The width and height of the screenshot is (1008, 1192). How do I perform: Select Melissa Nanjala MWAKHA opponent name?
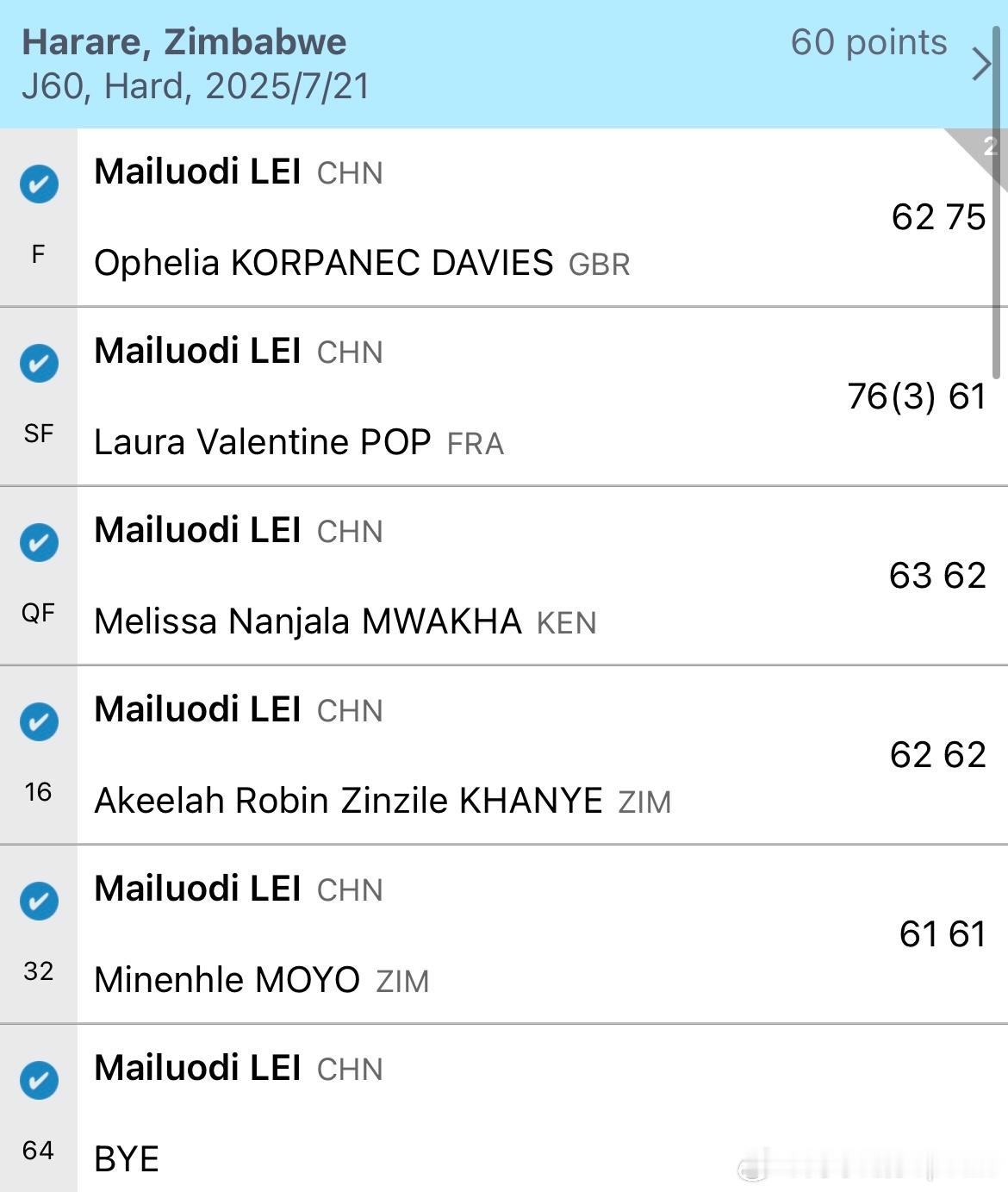(345, 621)
